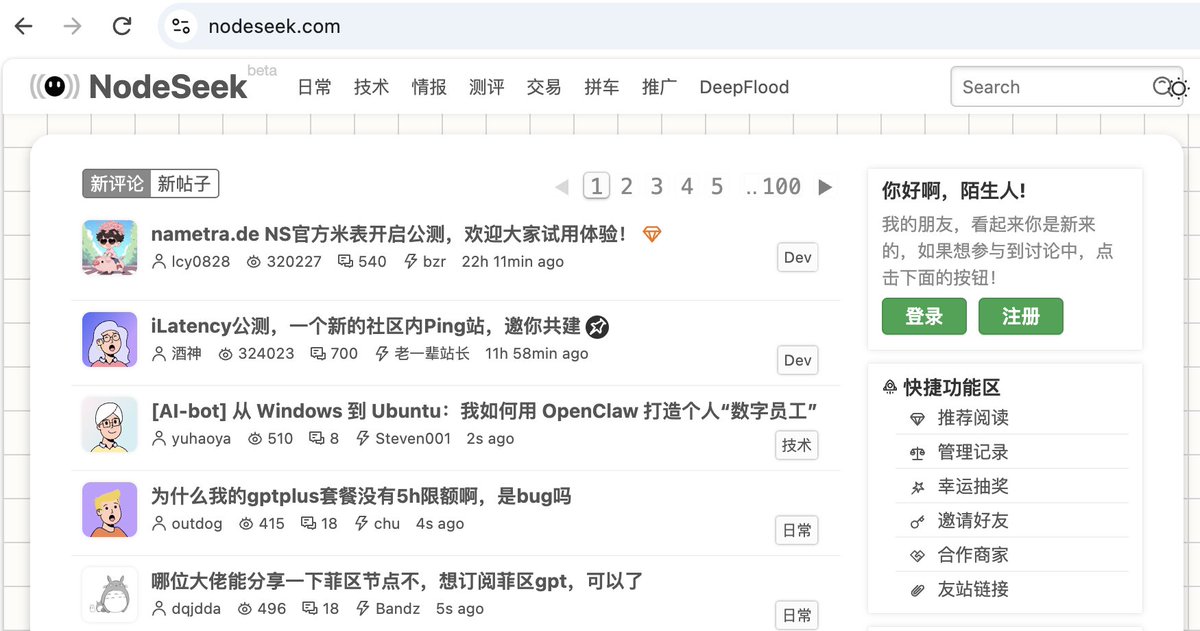Open the 拼车 nav category
The image size is (1200, 631).
[602, 87]
